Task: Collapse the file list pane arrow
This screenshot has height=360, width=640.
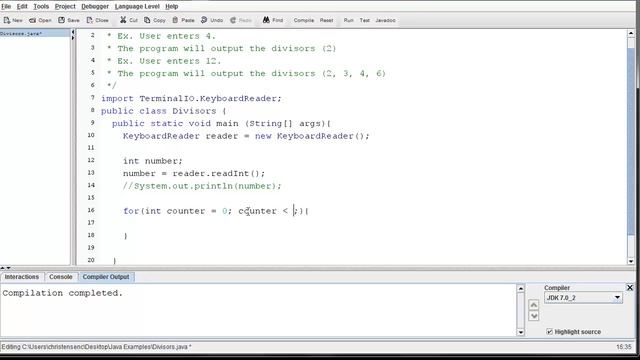Action: coord(73,32)
